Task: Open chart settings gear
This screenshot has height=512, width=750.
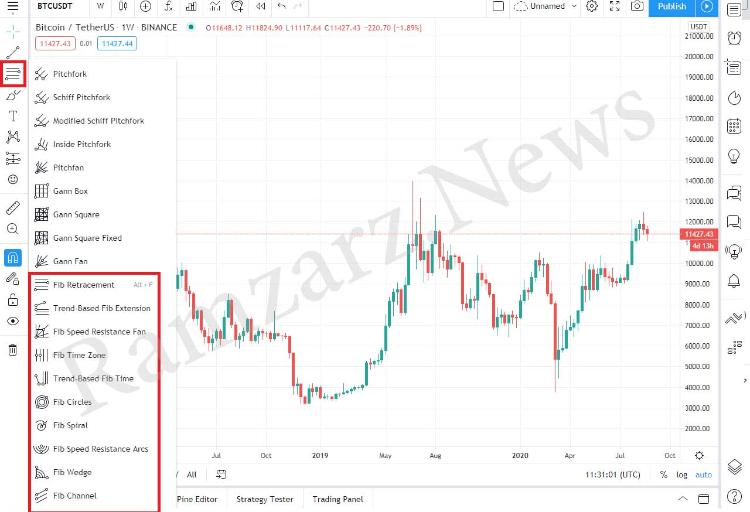Action: click(592, 6)
